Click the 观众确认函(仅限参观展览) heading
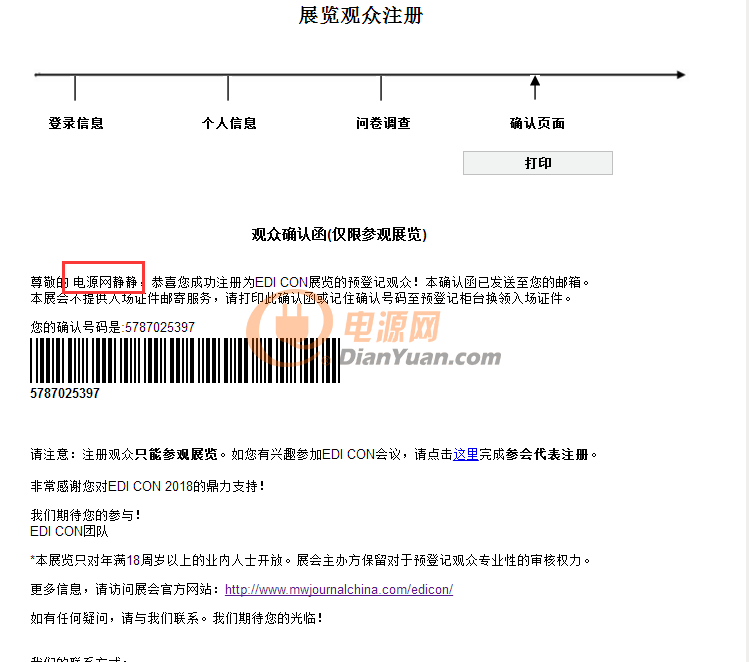 [x=339, y=235]
